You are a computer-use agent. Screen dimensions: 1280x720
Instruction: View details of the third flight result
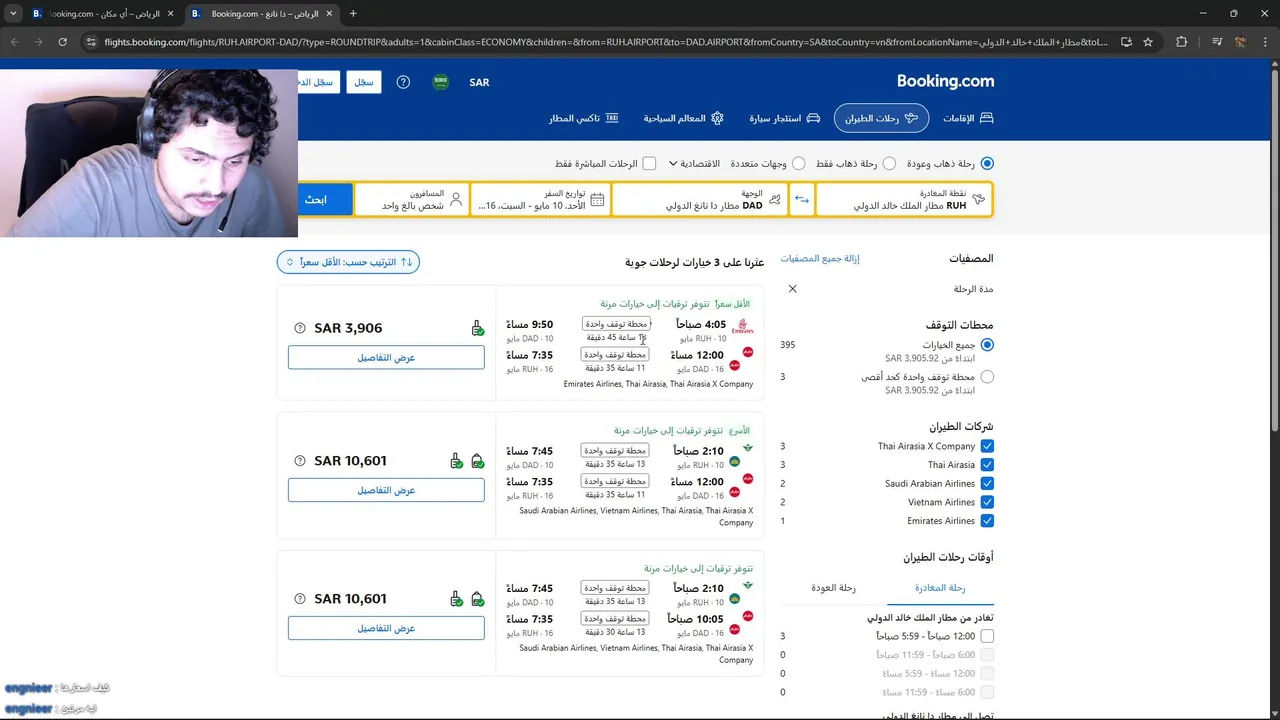pyautogui.click(x=386, y=628)
